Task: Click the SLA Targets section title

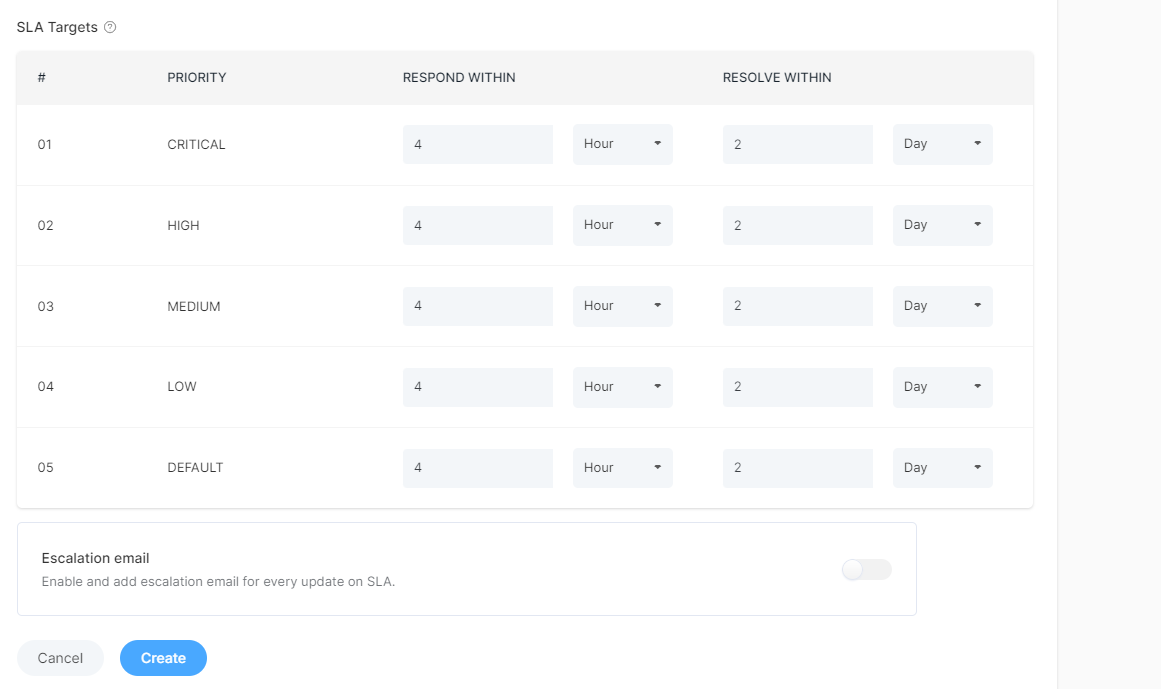Action: point(57,27)
